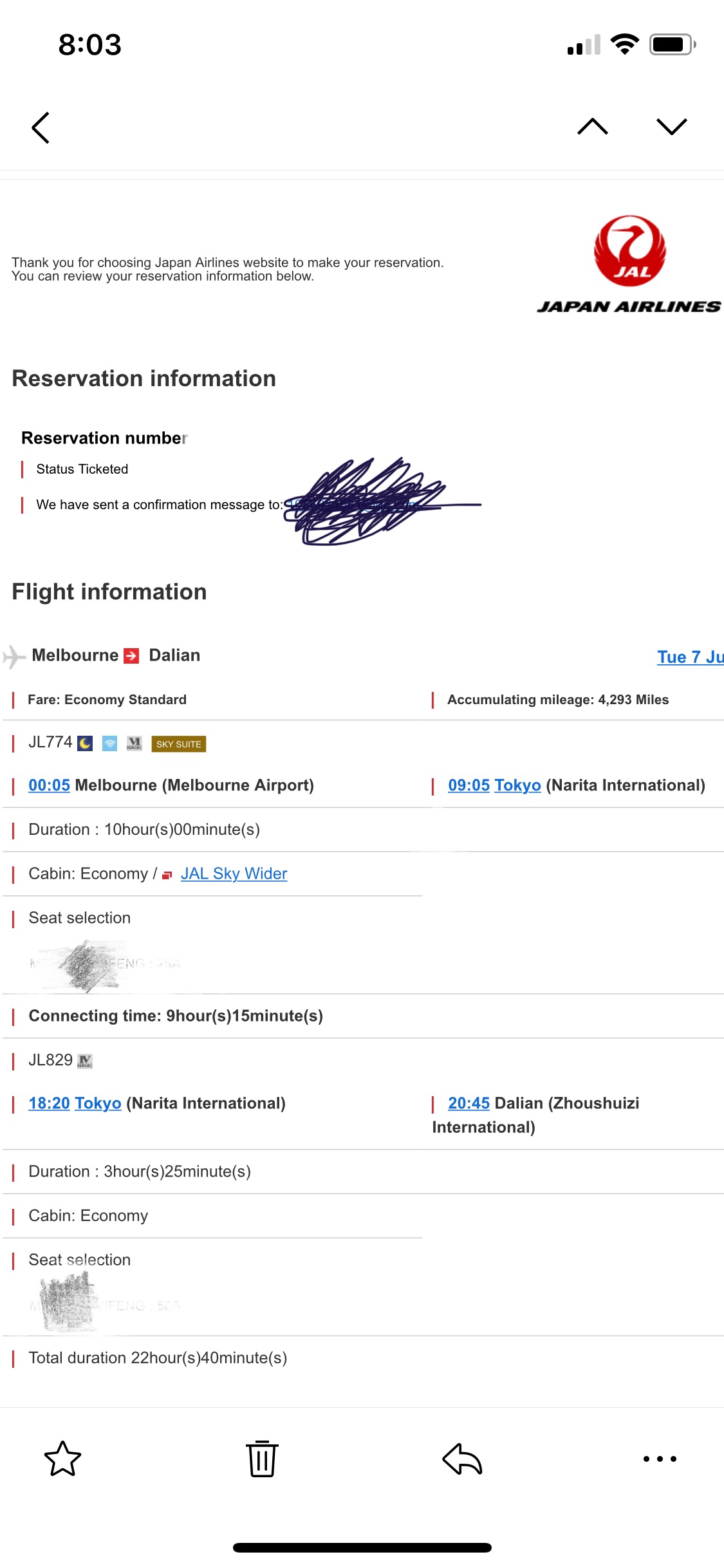Tap the back arrow to leave the email
724x1568 pixels.
pyautogui.click(x=41, y=127)
